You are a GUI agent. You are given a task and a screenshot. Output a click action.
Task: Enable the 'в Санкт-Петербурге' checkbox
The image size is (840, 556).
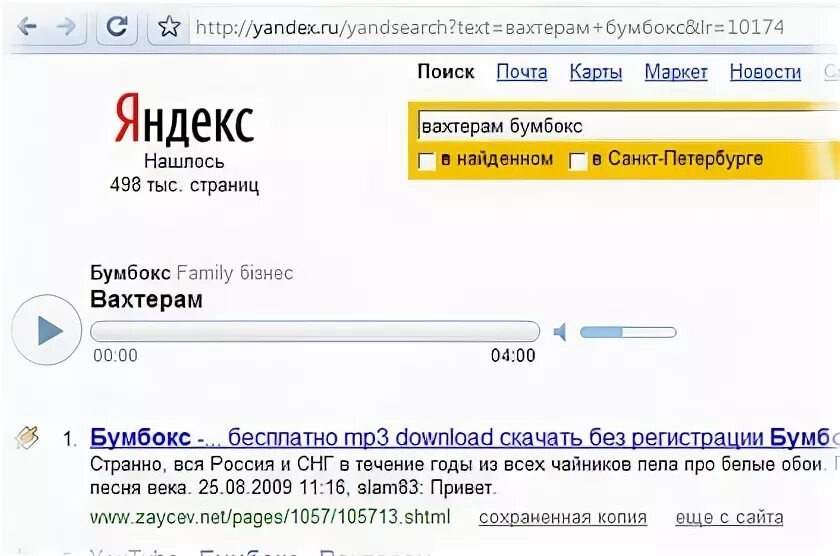tap(578, 161)
